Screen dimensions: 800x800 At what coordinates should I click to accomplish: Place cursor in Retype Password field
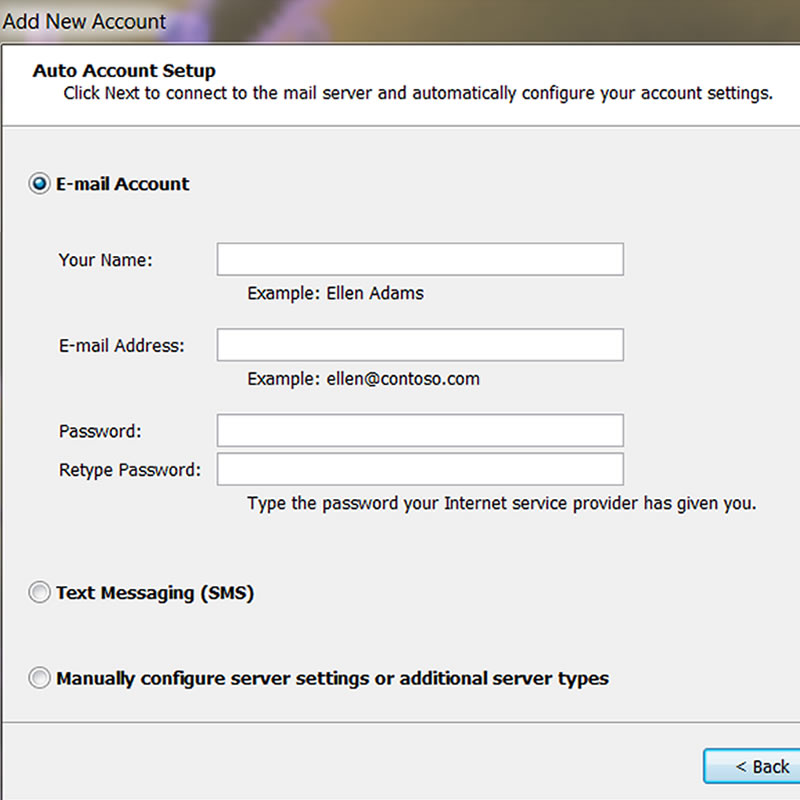click(420, 469)
